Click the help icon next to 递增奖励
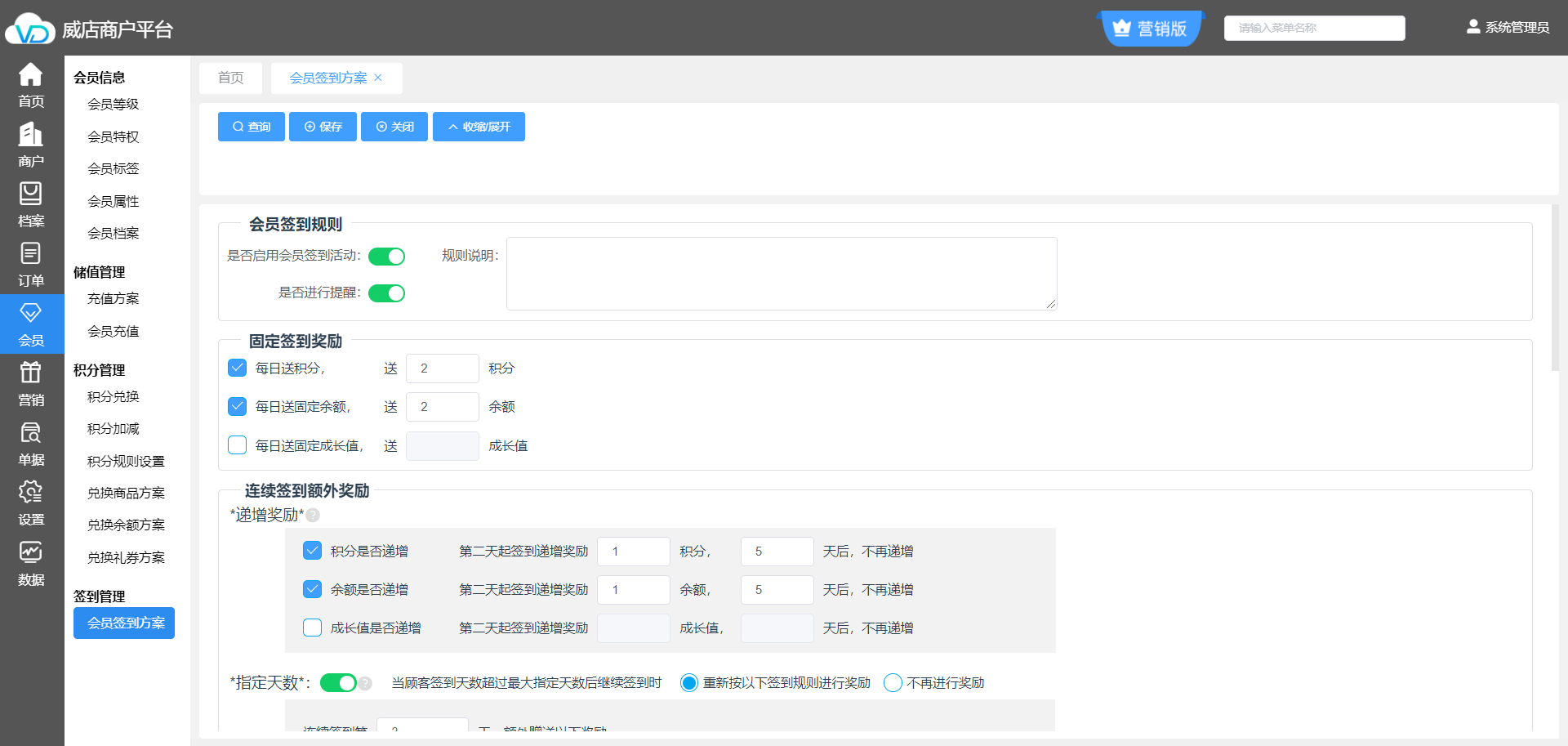 point(313,516)
